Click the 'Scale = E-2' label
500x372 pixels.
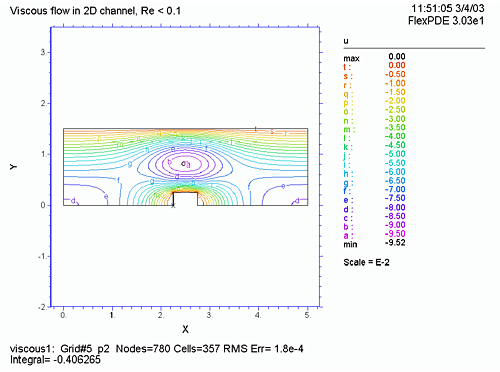(x=366, y=262)
